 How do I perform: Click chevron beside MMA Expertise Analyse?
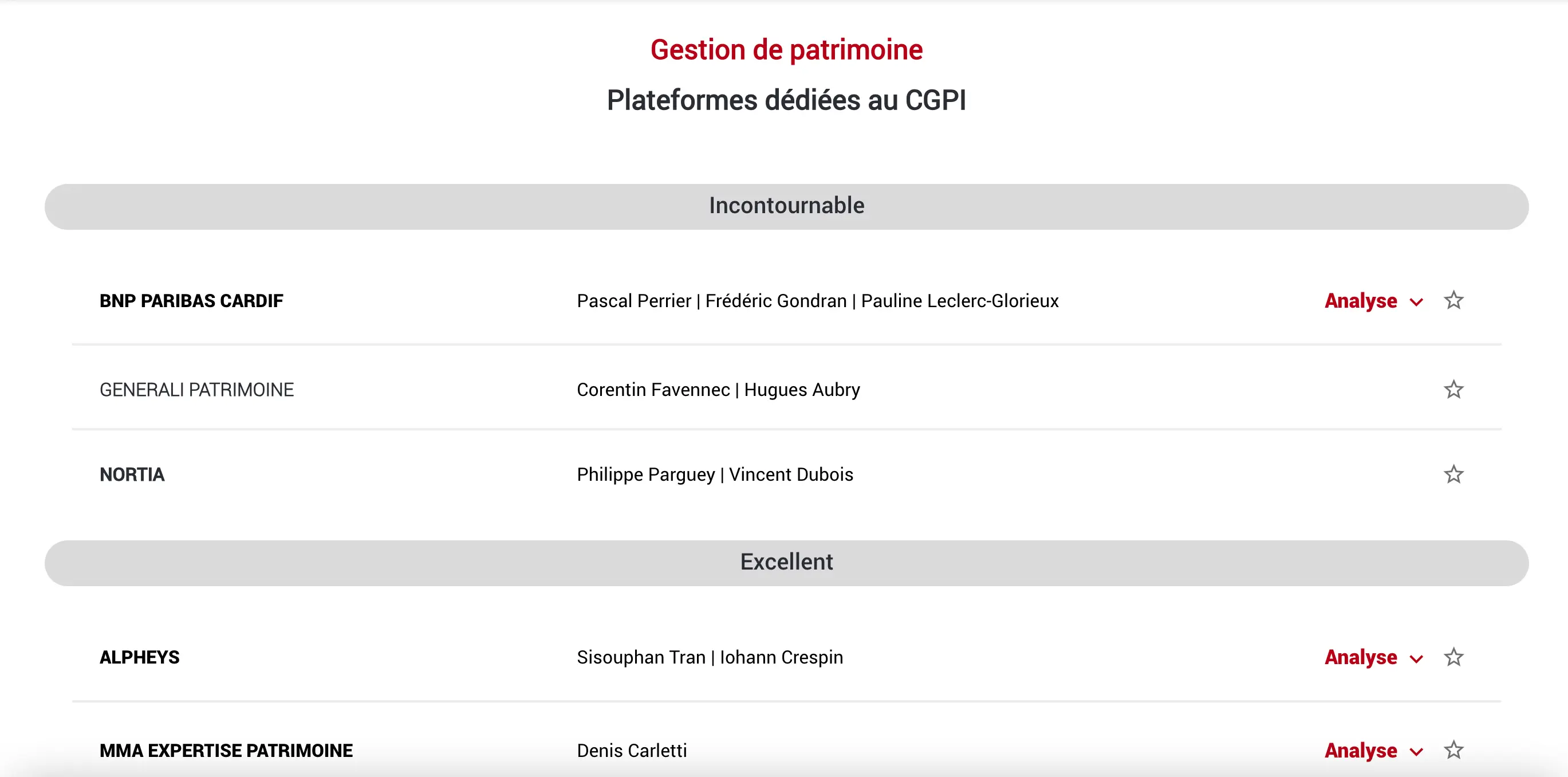(1416, 752)
